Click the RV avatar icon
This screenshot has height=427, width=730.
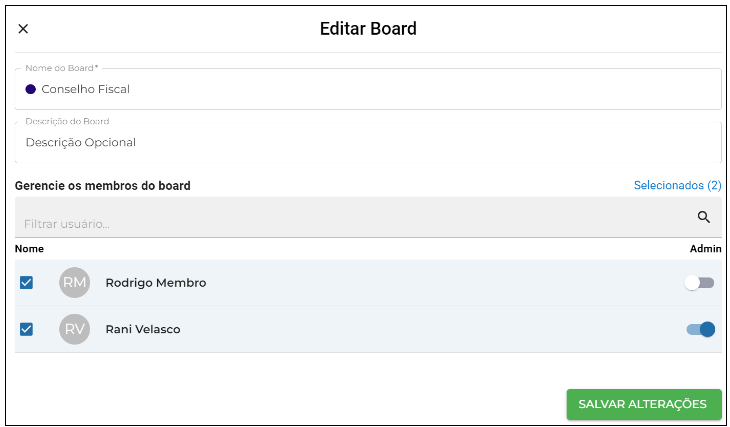tap(74, 329)
